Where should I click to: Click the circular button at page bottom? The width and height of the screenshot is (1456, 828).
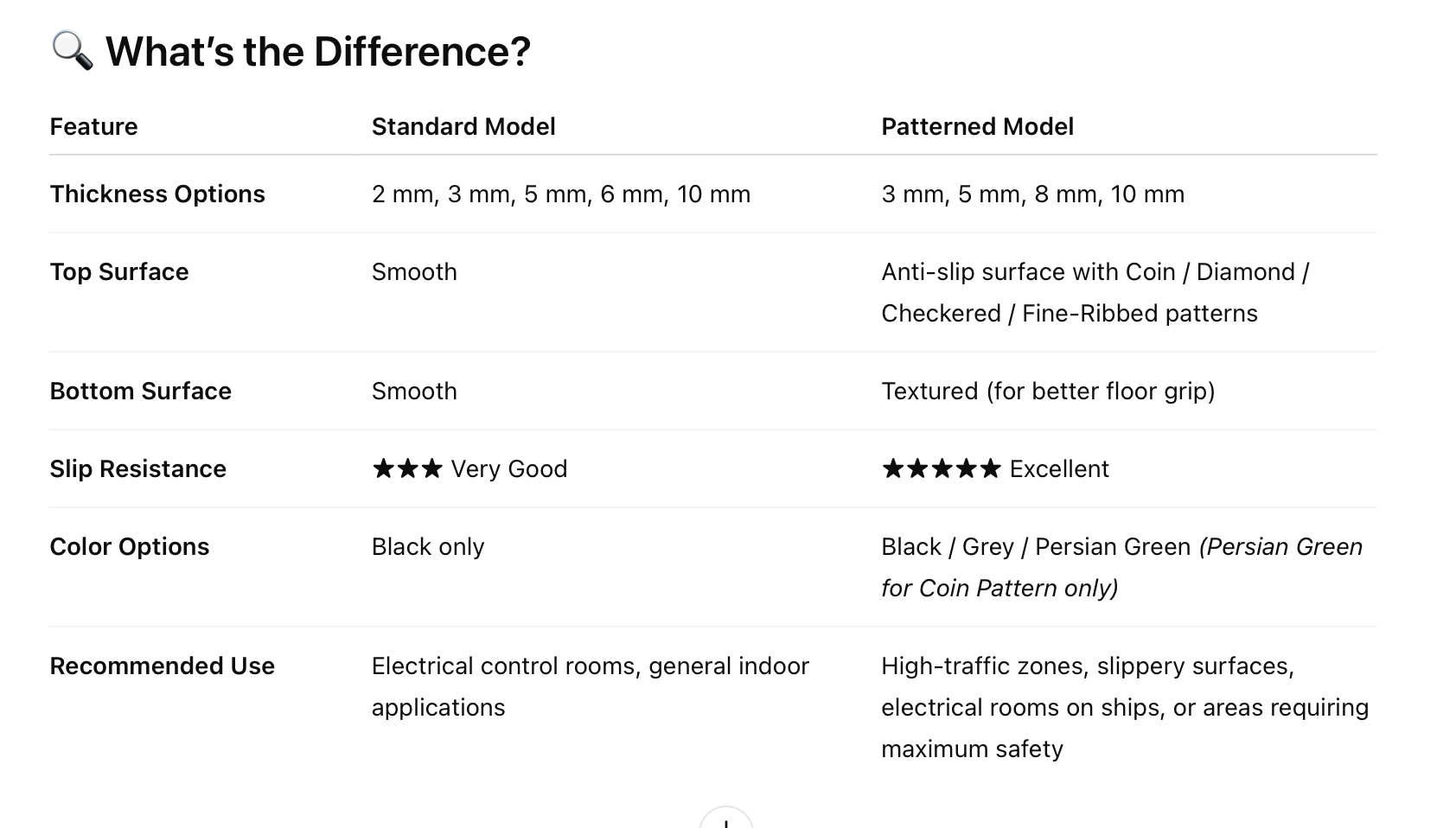(x=726, y=818)
